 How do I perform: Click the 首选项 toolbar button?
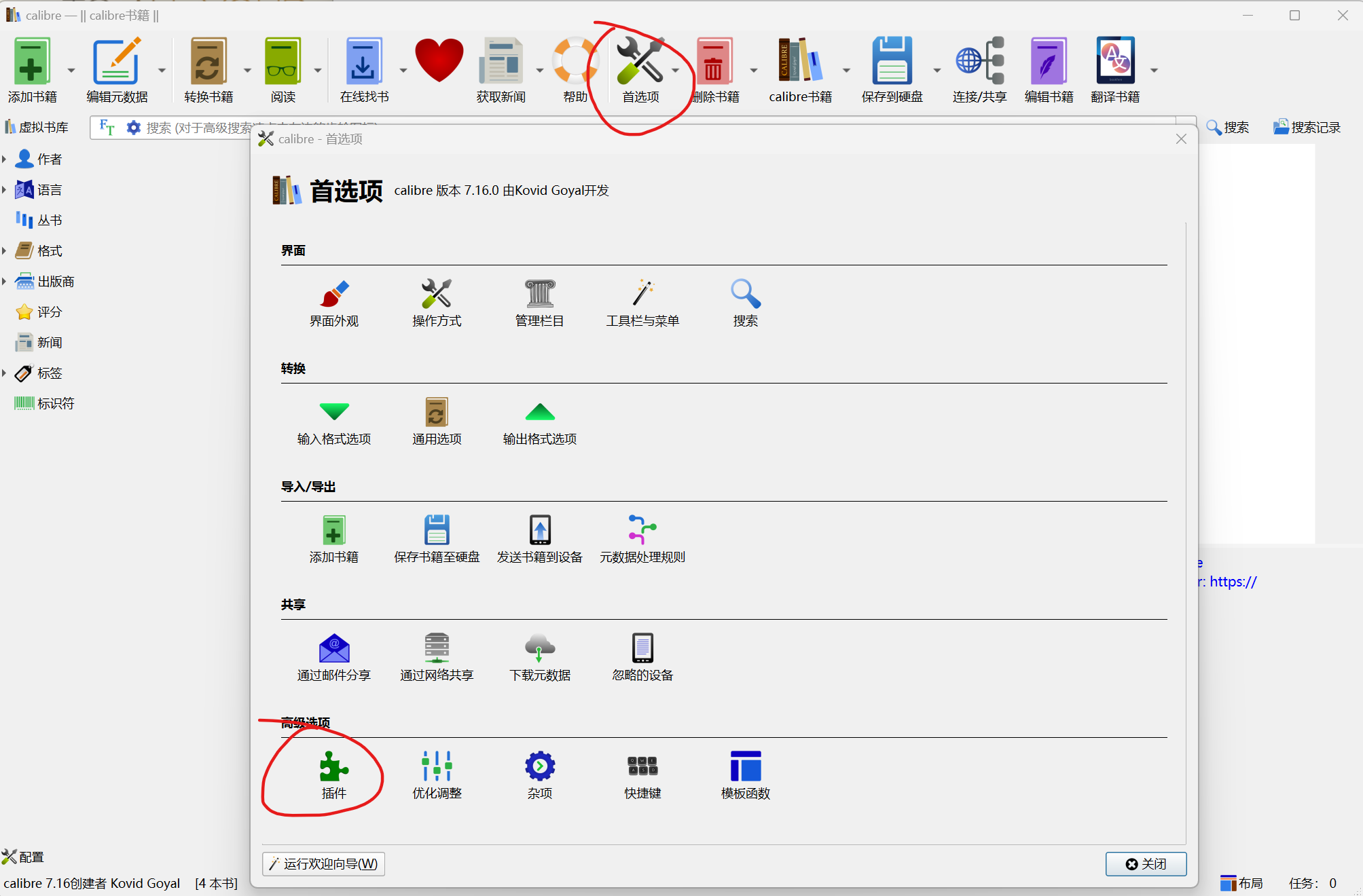tap(640, 71)
